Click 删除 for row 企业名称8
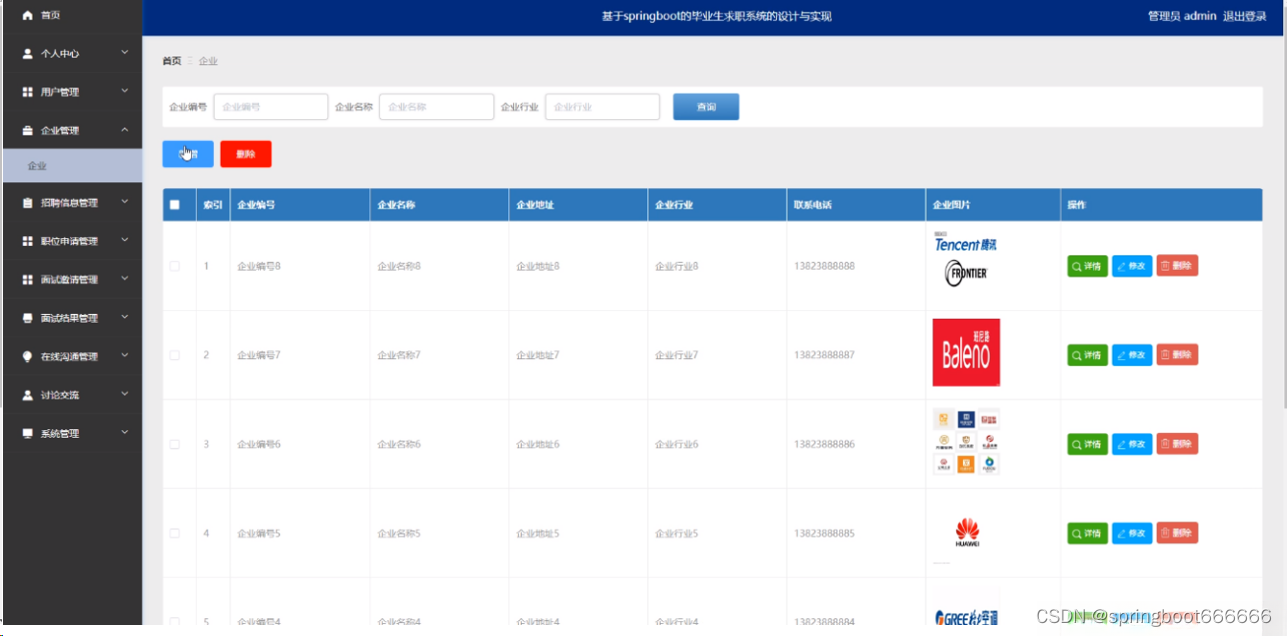1287x636 pixels. pyautogui.click(x=1177, y=266)
